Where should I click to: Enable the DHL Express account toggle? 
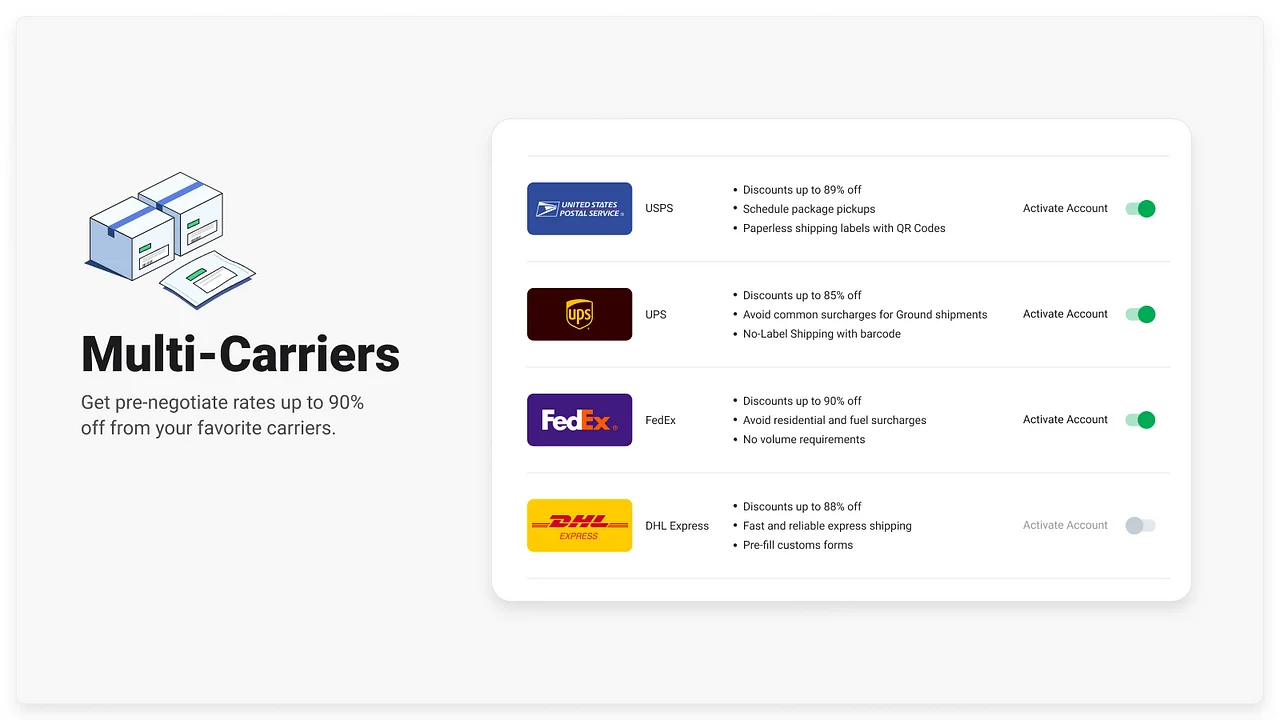[1140, 525]
